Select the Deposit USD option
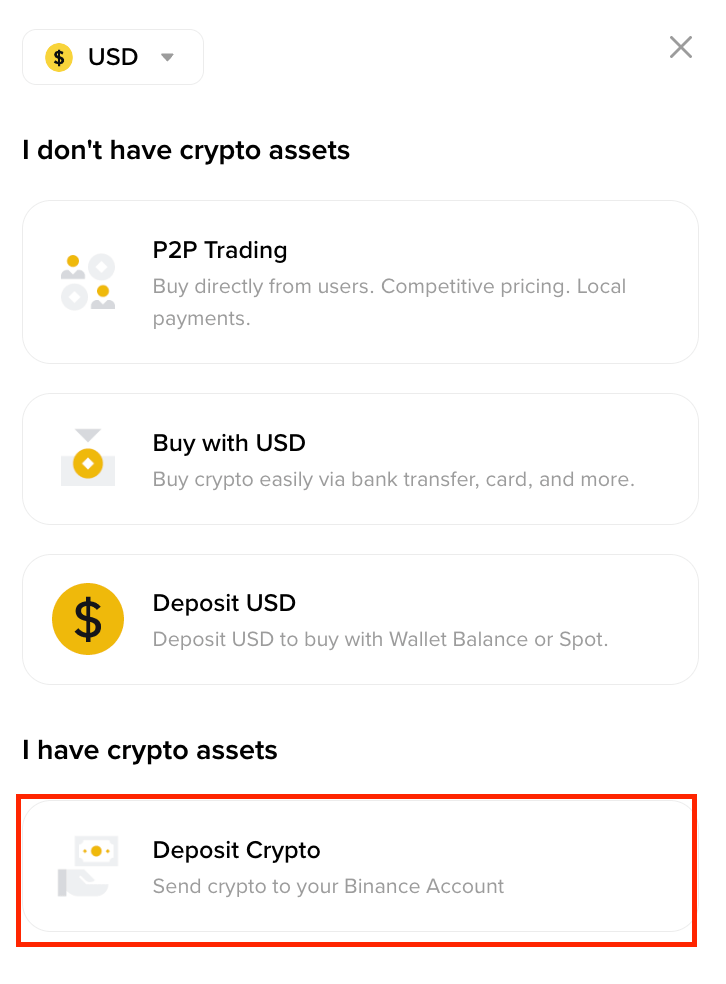The image size is (726, 984). tap(360, 619)
